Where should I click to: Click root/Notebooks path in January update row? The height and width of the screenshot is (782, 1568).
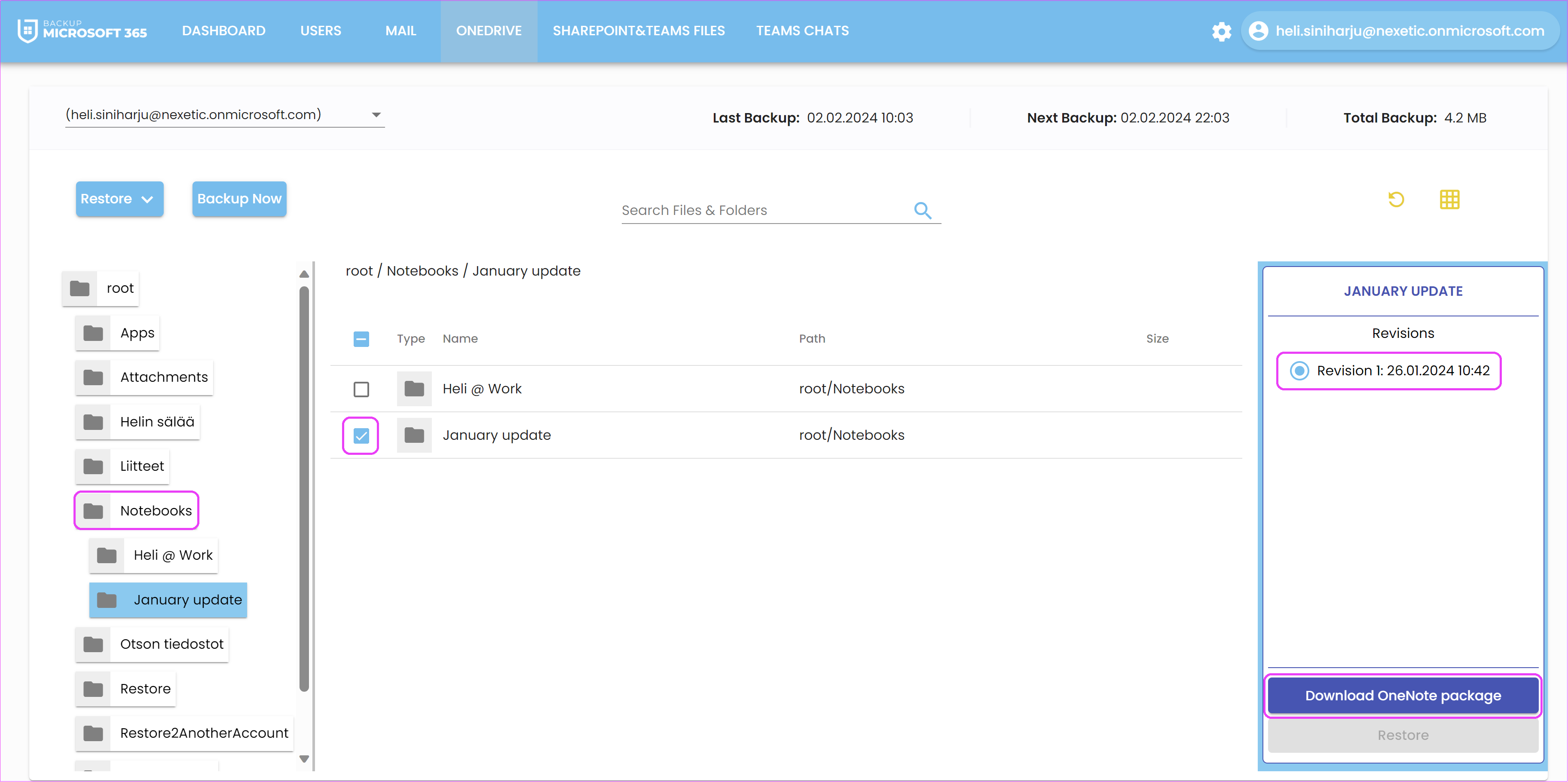tap(851, 435)
